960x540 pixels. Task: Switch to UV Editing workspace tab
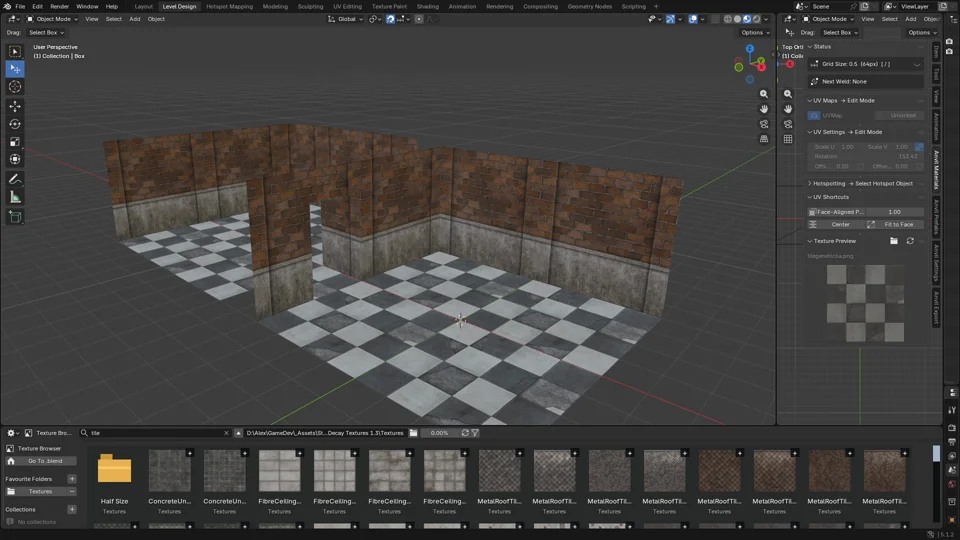[x=347, y=6]
